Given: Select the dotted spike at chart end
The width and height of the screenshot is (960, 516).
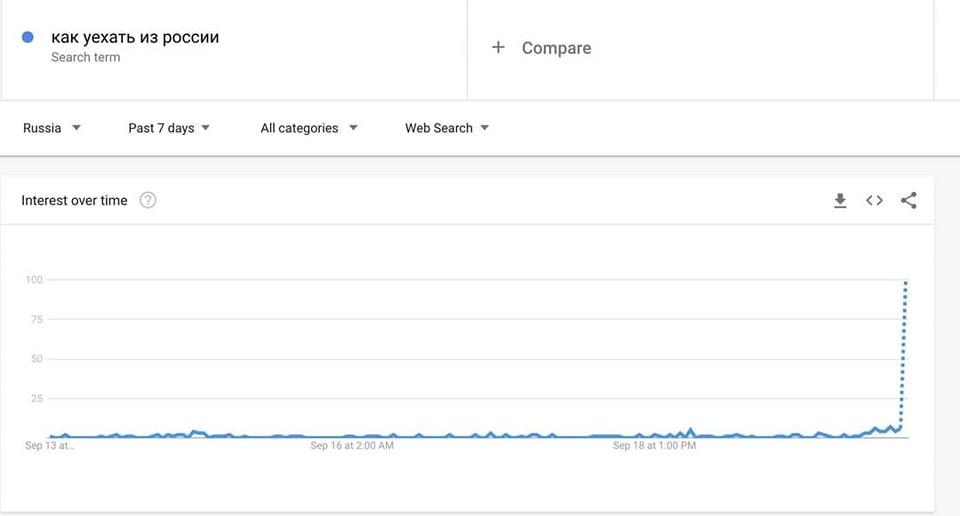Looking at the screenshot, I should pyautogui.click(x=904, y=355).
